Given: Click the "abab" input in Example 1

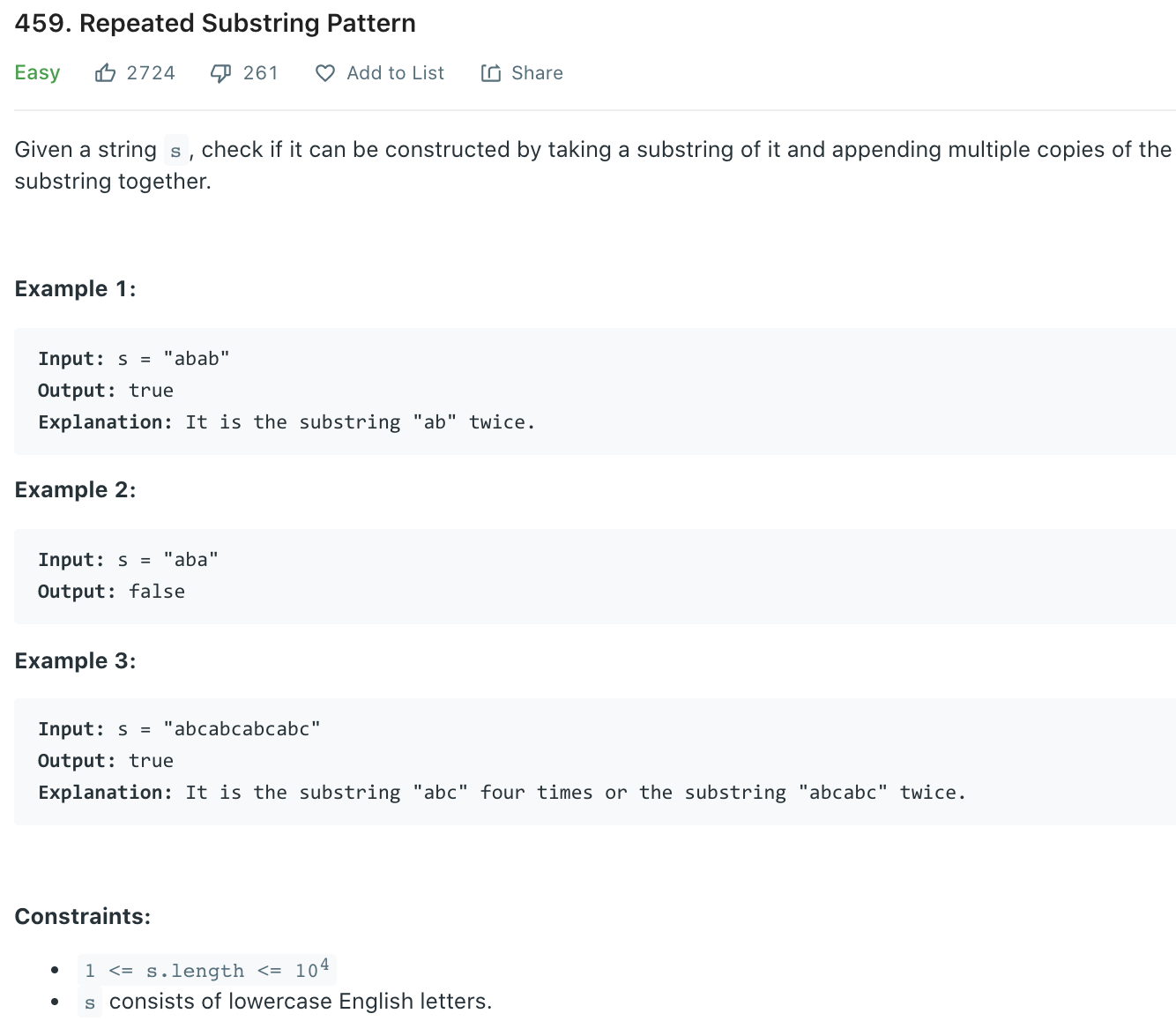Looking at the screenshot, I should tap(197, 359).
